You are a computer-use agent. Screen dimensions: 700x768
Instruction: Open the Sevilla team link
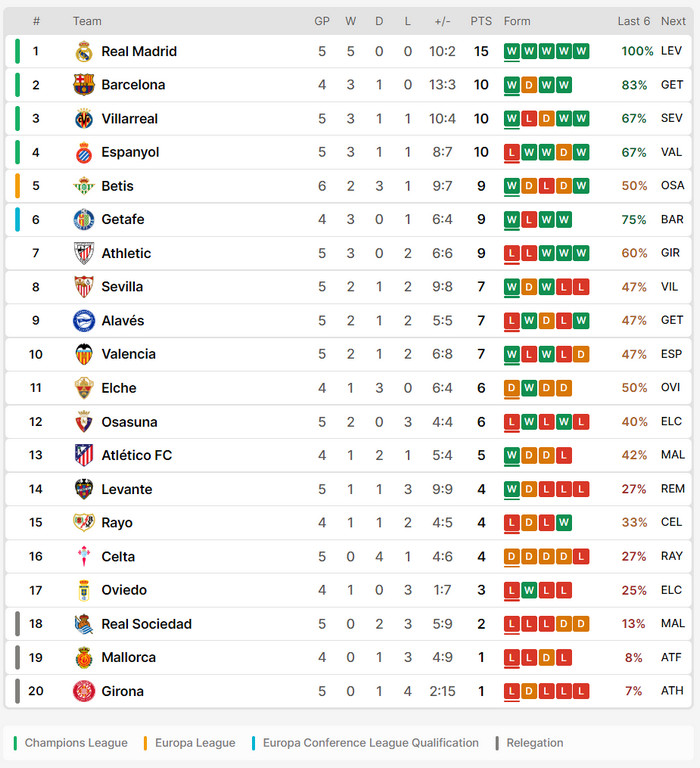click(122, 287)
